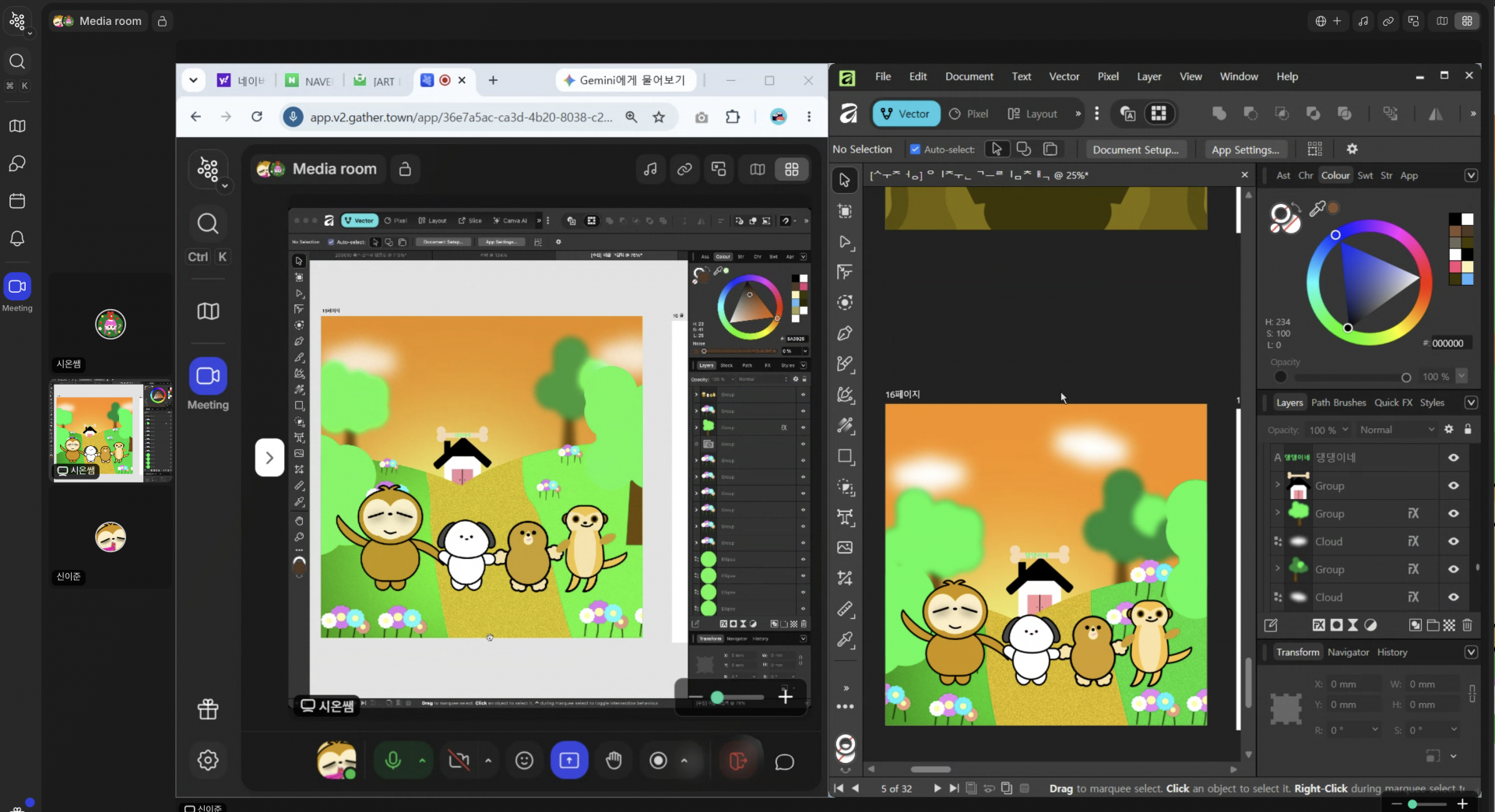Hide the 댕댕이네 text layer
This screenshot has height=812, width=1495.
click(x=1453, y=458)
